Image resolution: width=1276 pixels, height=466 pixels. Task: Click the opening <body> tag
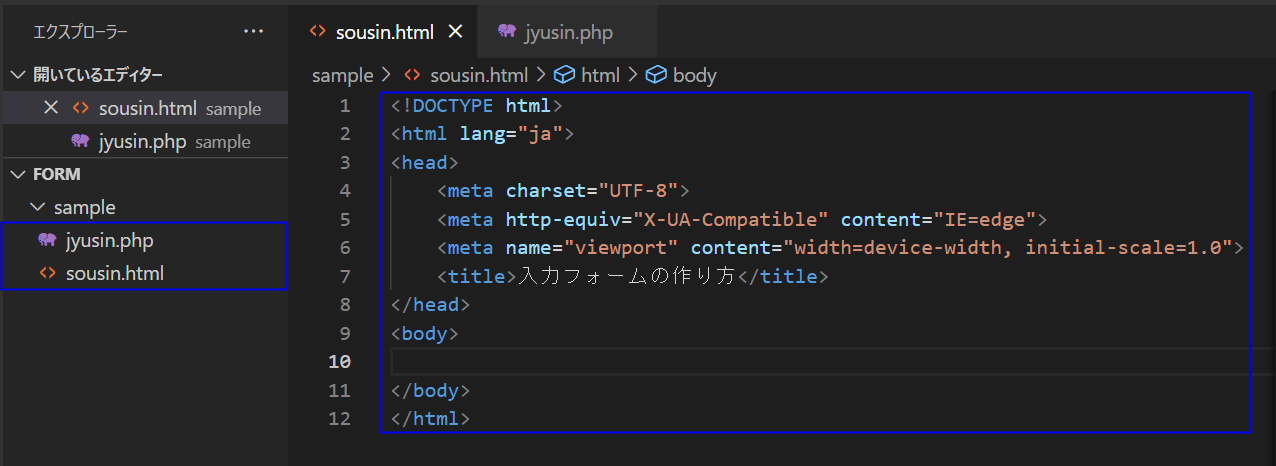pyautogui.click(x=425, y=333)
